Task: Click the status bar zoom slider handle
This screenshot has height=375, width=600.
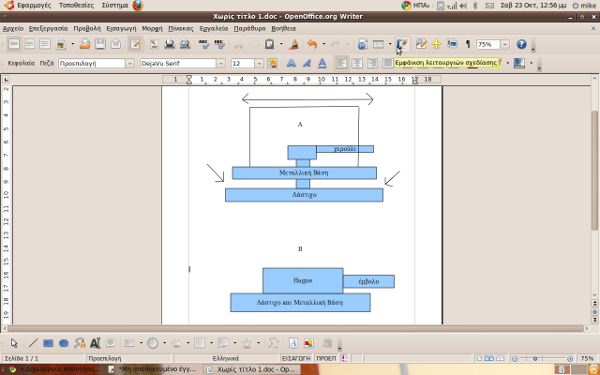Action: click(x=535, y=359)
